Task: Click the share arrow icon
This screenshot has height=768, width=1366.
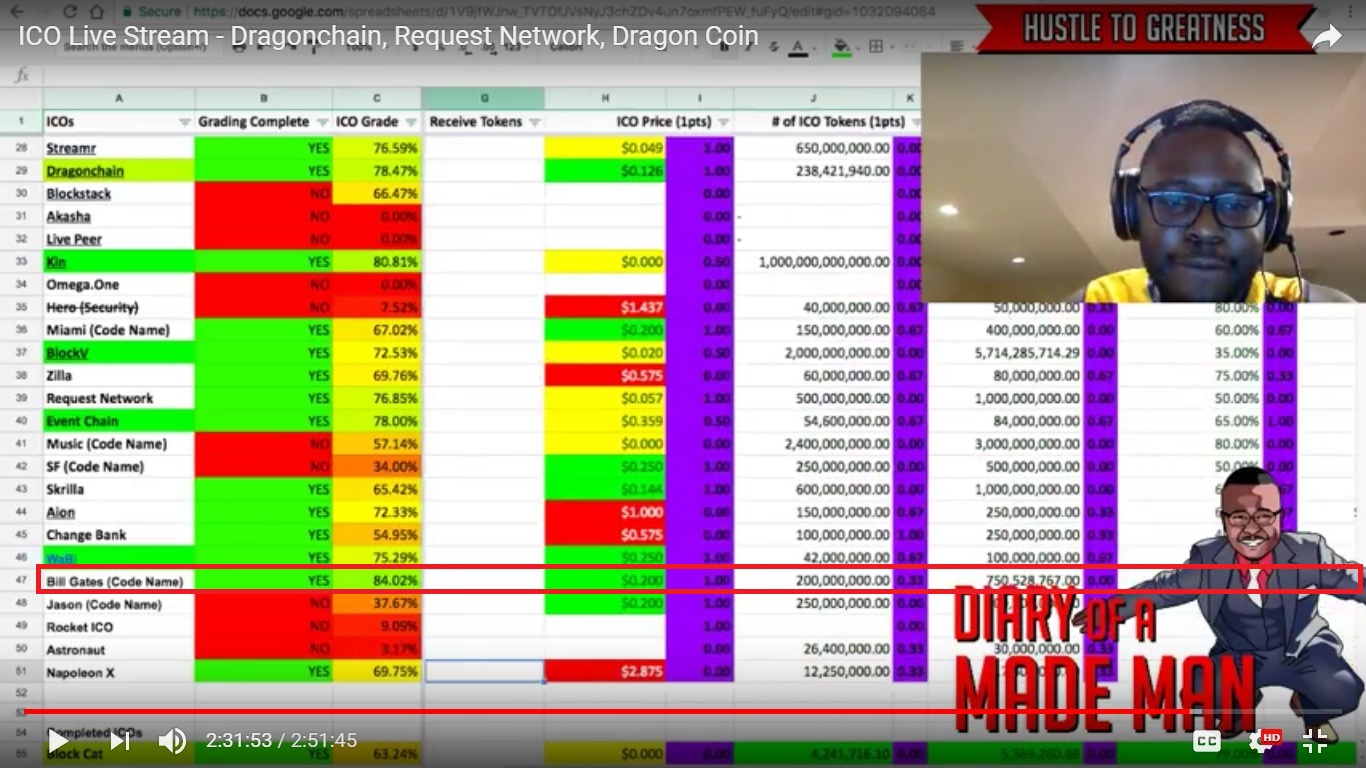Action: click(1326, 37)
